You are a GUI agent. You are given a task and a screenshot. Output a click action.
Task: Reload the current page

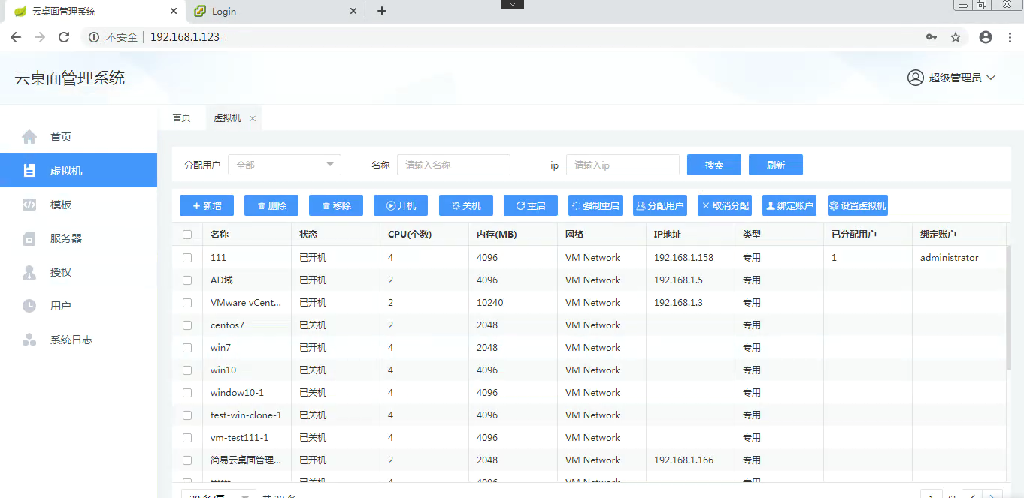click(64, 37)
